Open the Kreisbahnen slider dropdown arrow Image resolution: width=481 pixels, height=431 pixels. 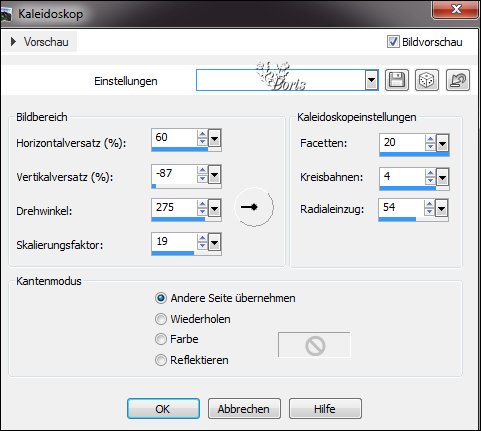442,177
